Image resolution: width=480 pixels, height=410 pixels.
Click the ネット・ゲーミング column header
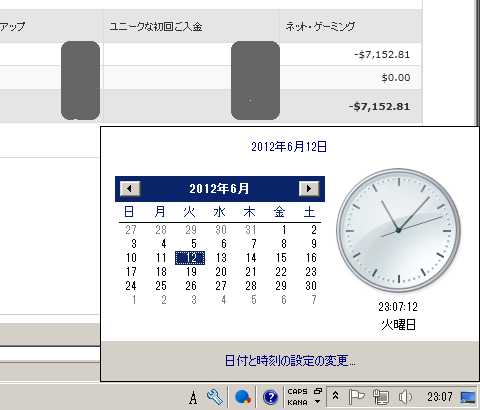coord(320,26)
